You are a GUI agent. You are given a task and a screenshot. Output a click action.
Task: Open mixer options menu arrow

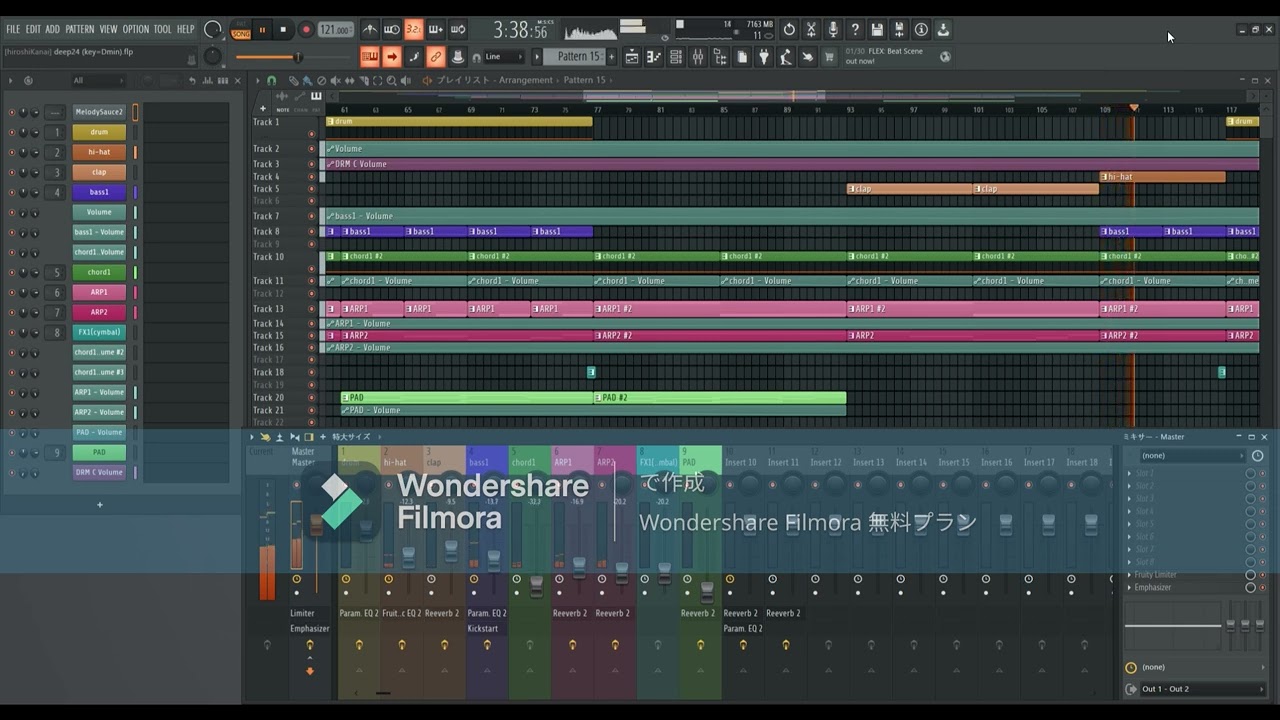pos(252,437)
